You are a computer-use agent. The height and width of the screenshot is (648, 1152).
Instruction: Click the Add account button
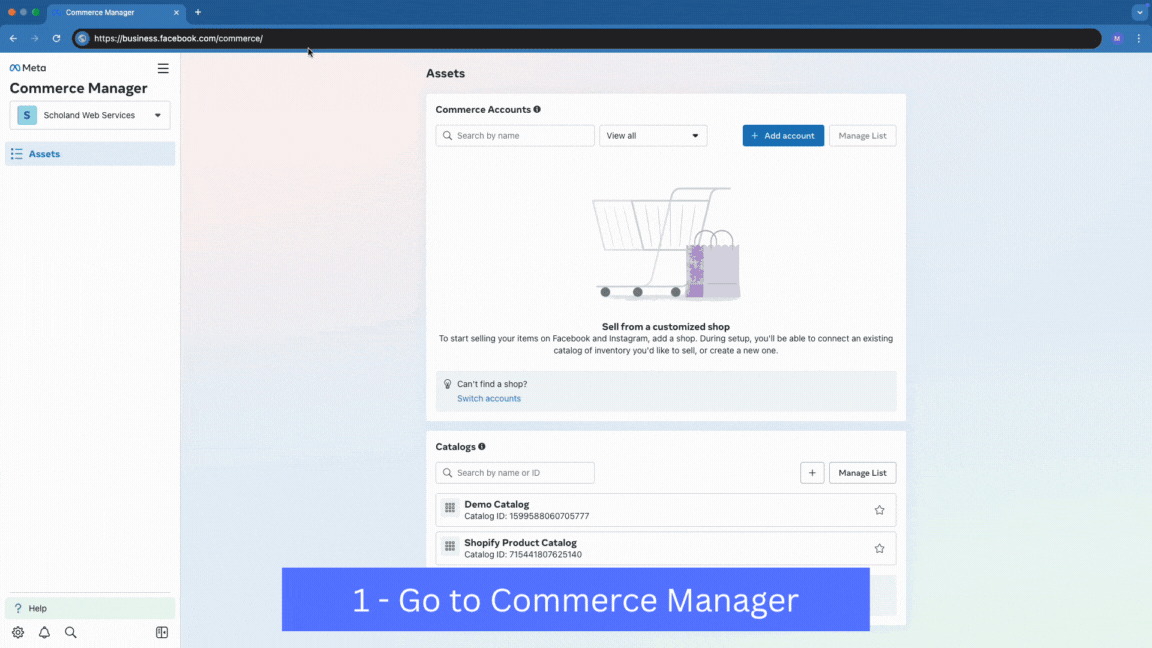(782, 136)
